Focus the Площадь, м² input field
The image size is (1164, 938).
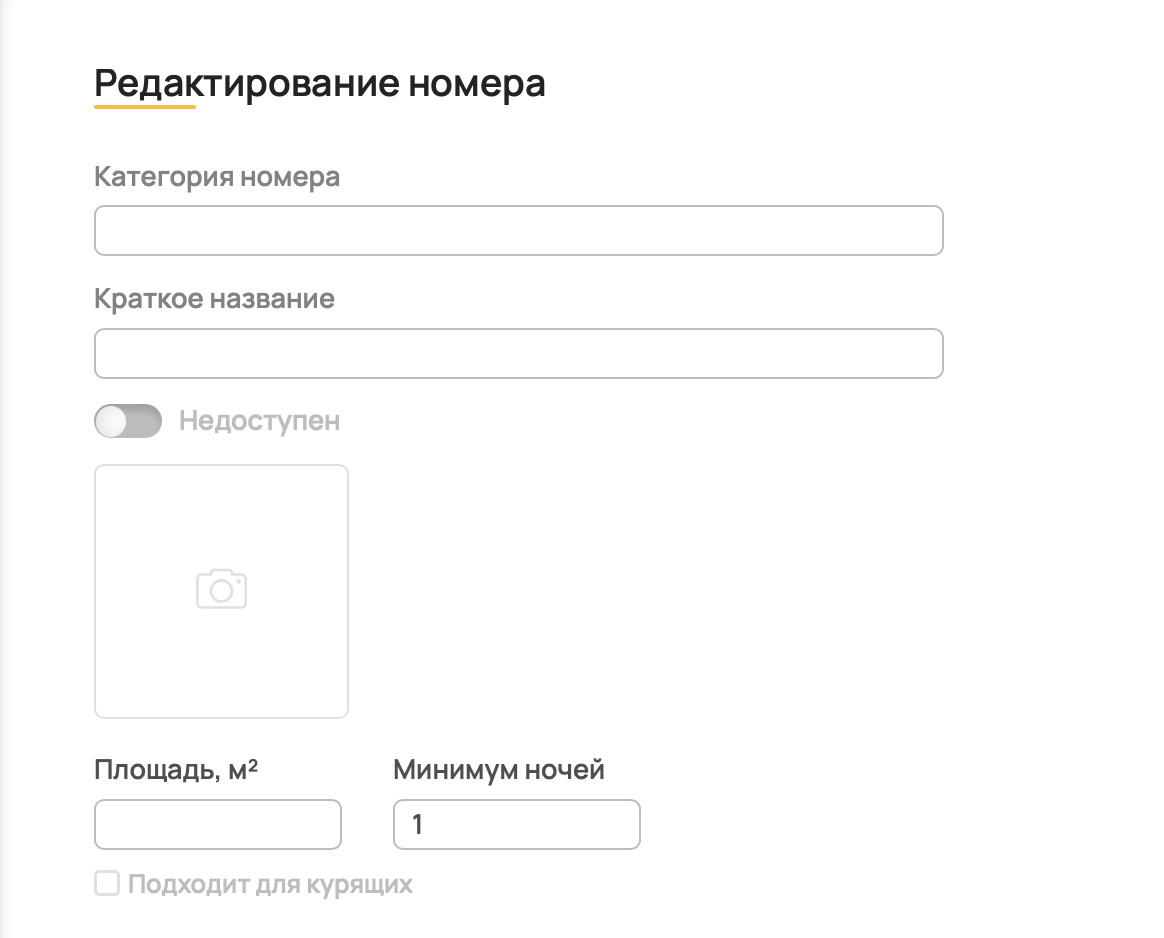coord(218,825)
